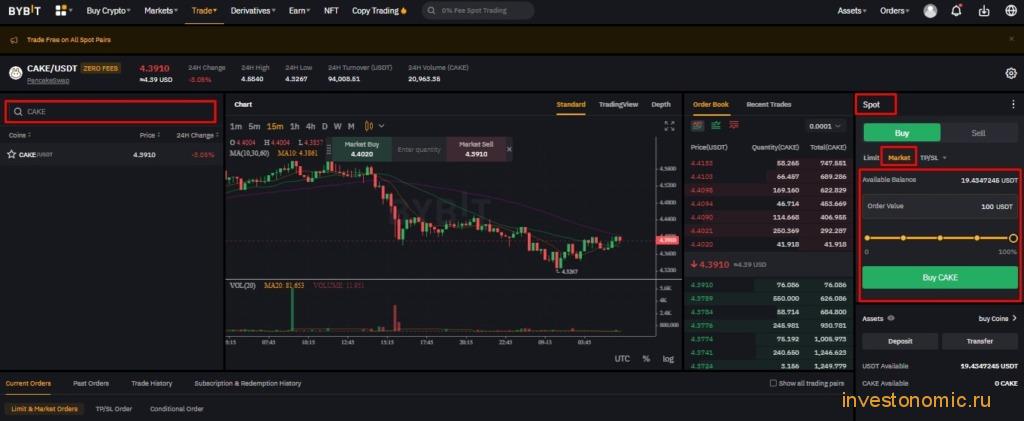The height and width of the screenshot is (421, 1024).
Task: Select the 5m timeframe
Action: 254,126
